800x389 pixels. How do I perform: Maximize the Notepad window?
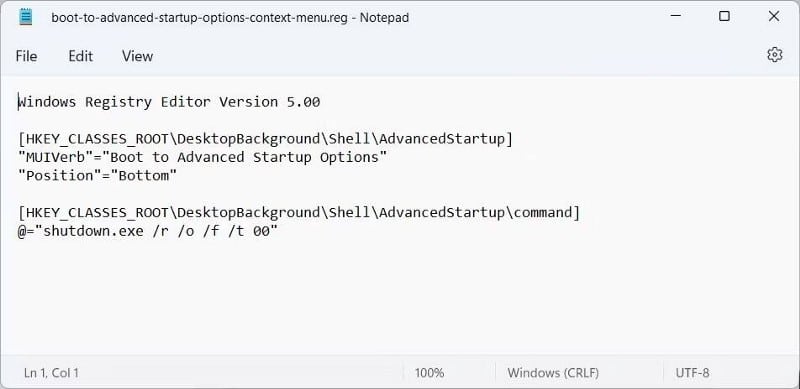tap(724, 16)
